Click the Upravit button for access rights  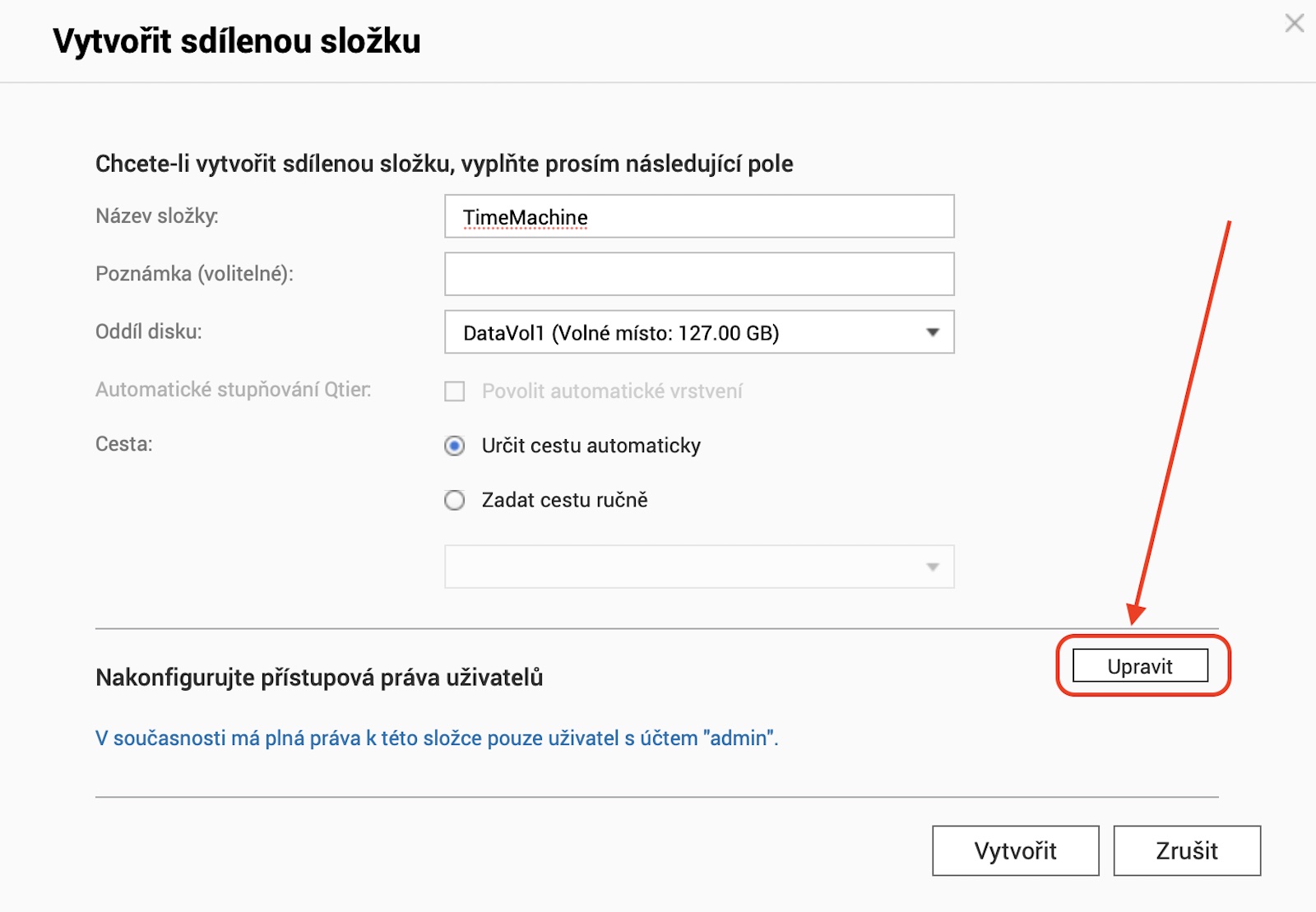click(1140, 666)
